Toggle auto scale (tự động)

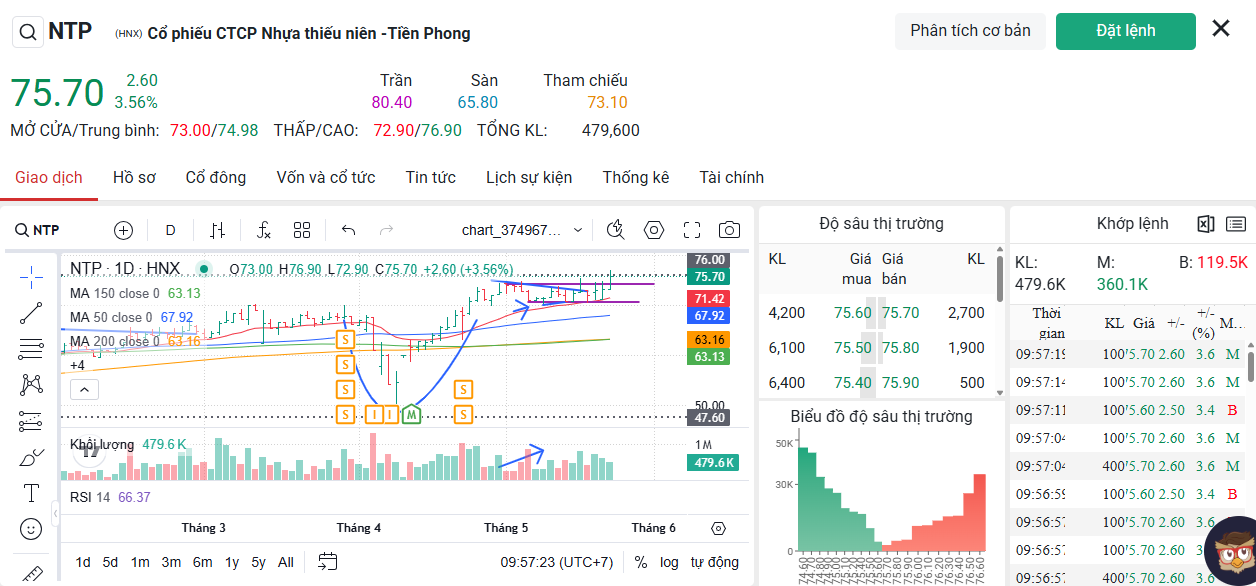pos(715,562)
